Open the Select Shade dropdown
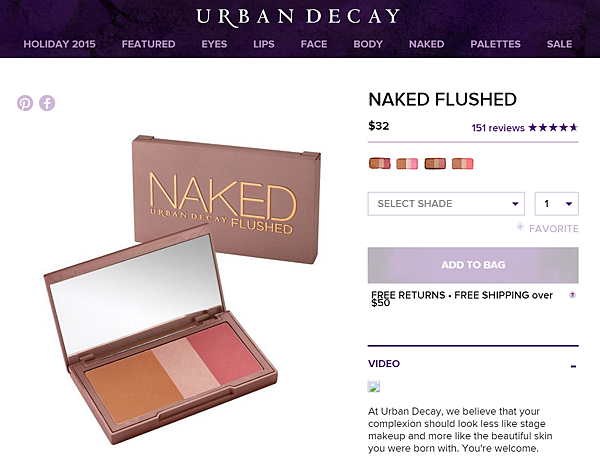 pos(446,204)
